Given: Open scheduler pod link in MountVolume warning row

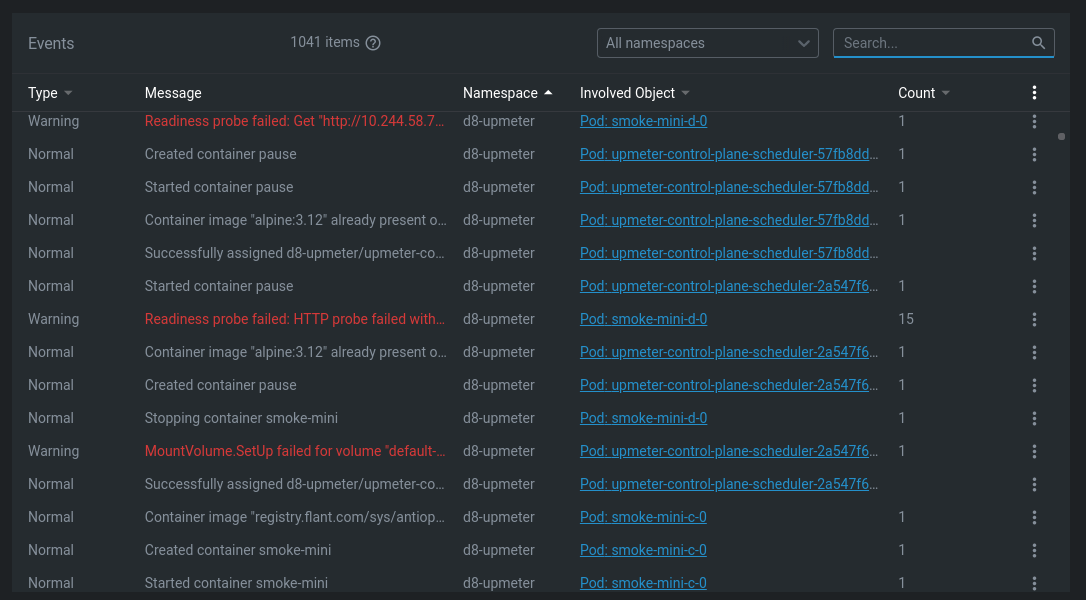Looking at the screenshot, I should 729,451.
